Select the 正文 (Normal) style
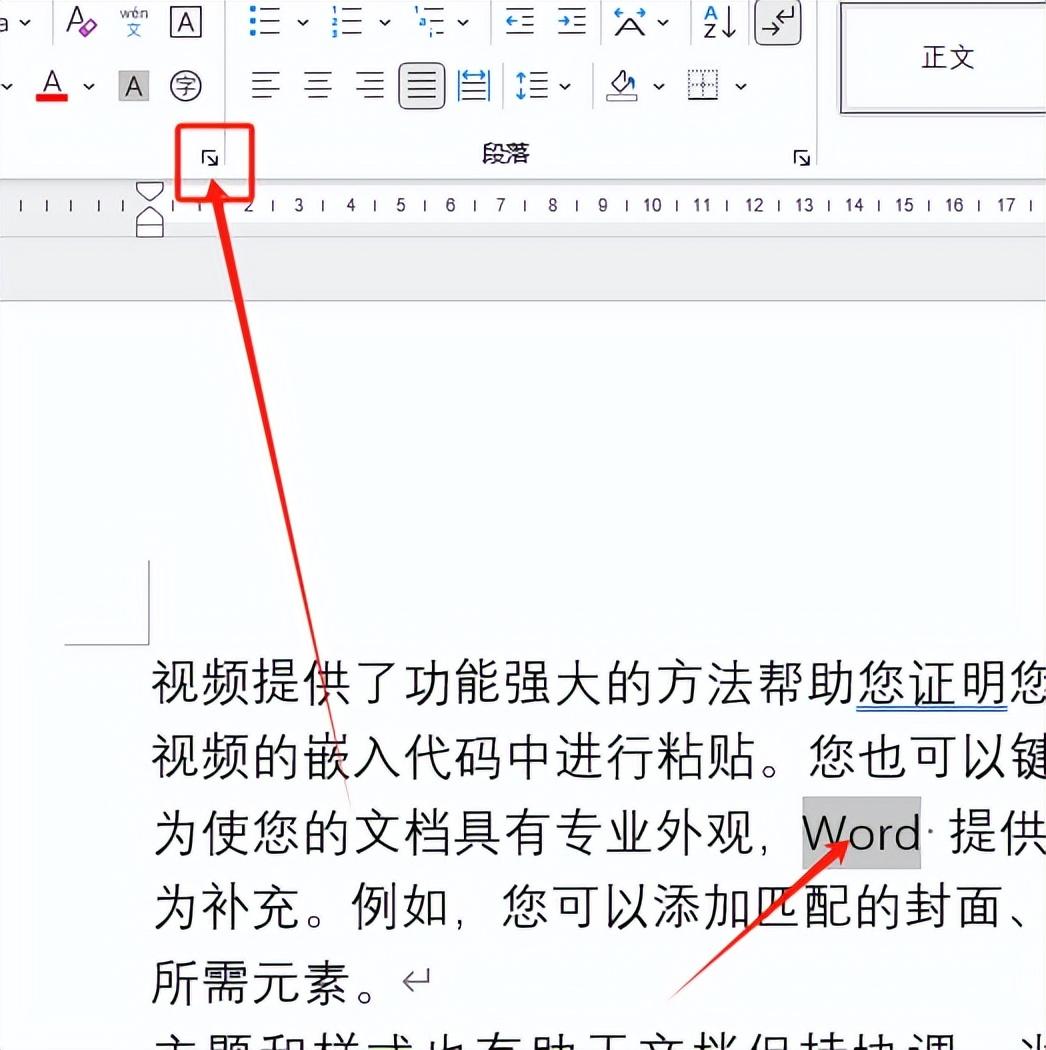 944,58
